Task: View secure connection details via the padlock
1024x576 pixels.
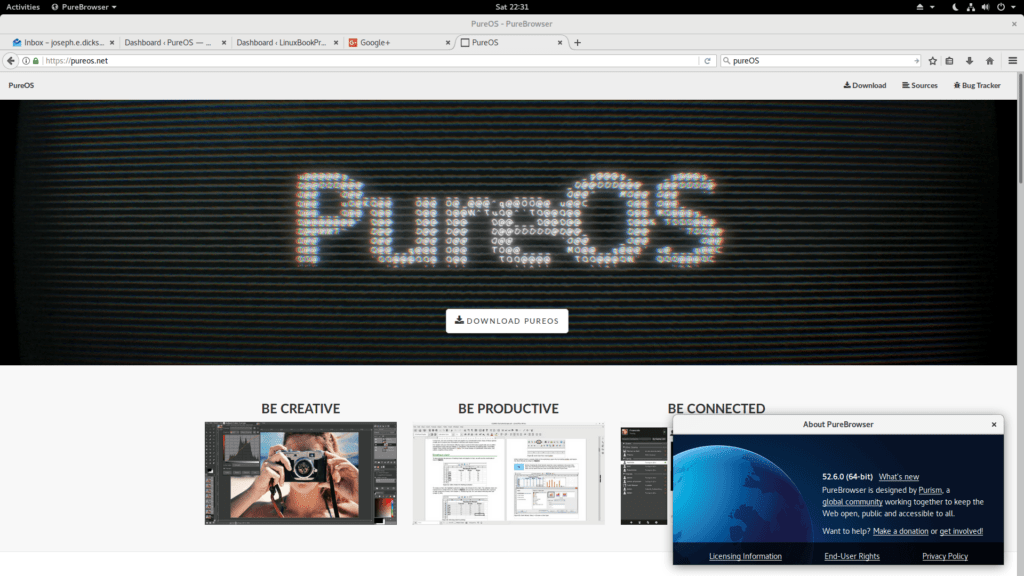Action: [36, 61]
